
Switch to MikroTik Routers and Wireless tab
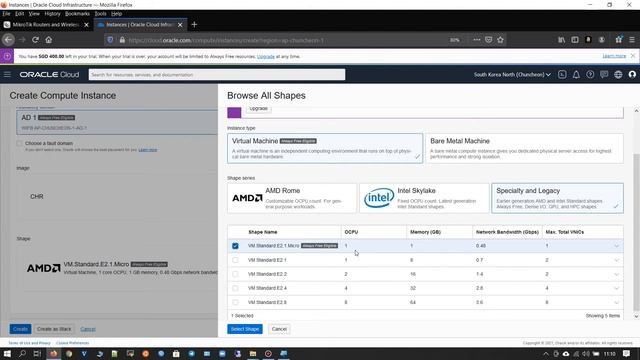tap(46, 24)
